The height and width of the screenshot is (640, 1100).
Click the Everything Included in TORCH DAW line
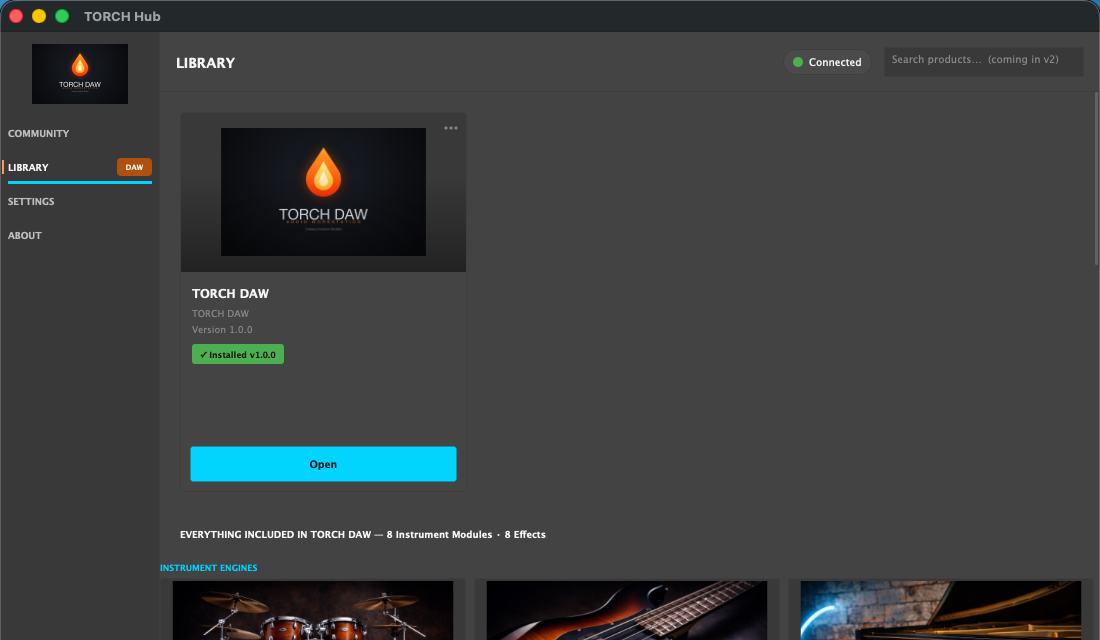[x=363, y=535]
